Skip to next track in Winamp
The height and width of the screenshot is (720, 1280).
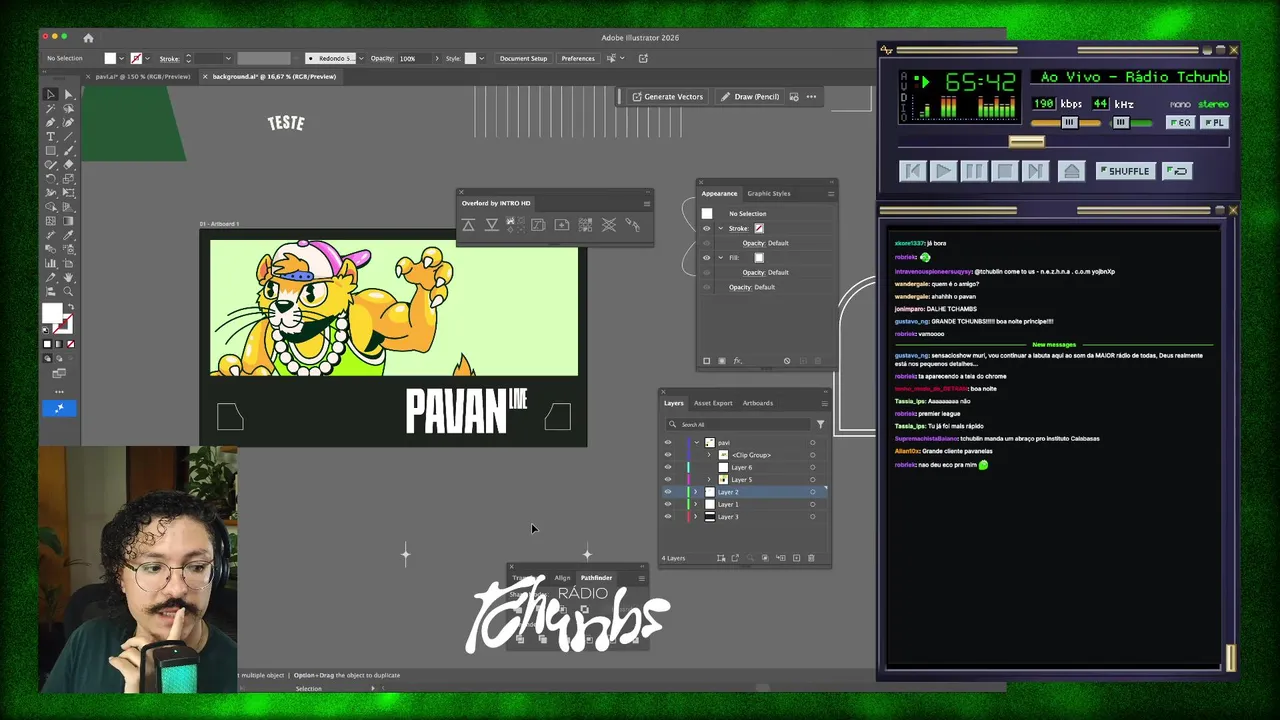tap(1035, 171)
